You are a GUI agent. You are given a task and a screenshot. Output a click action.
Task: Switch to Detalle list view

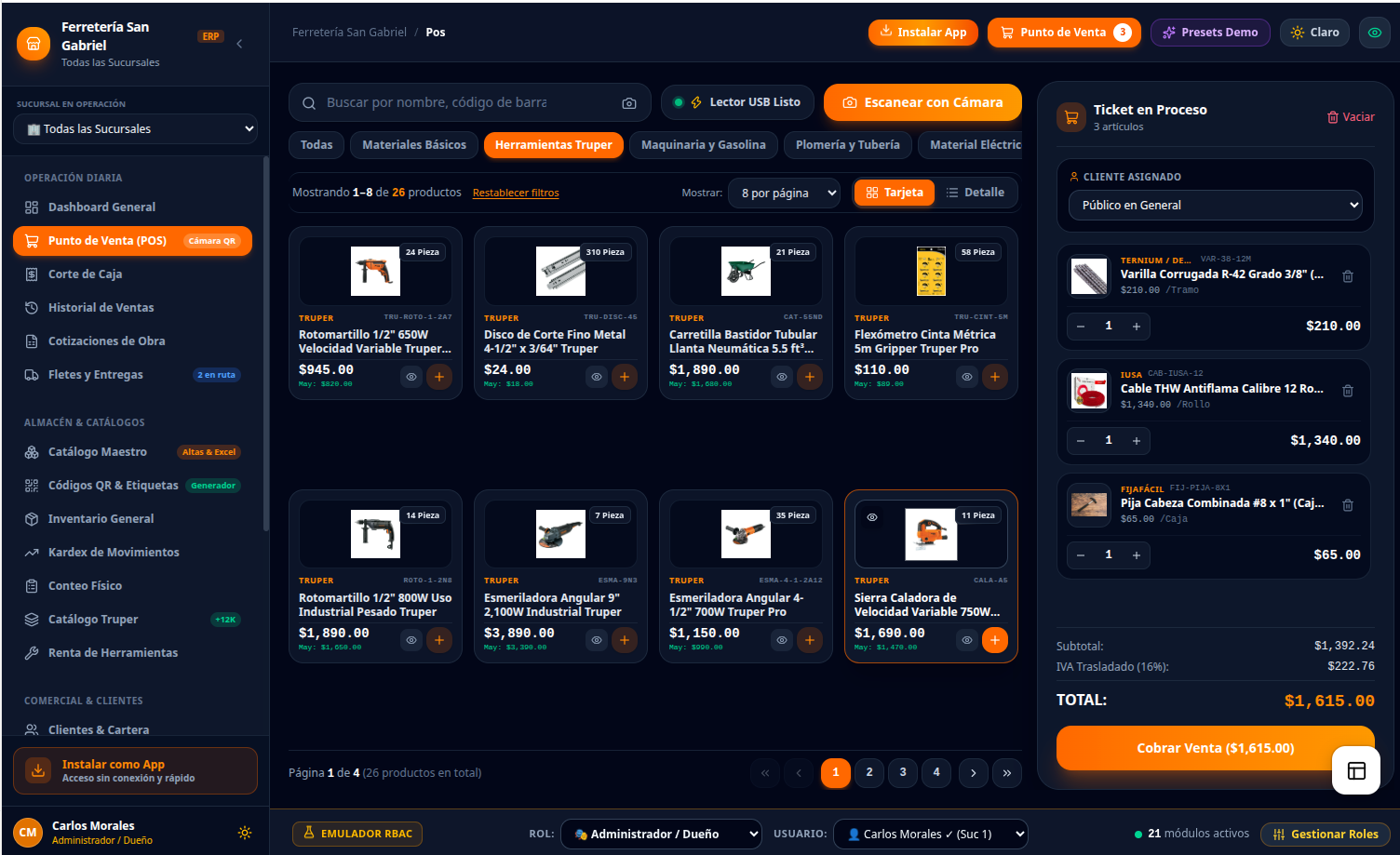(976, 193)
